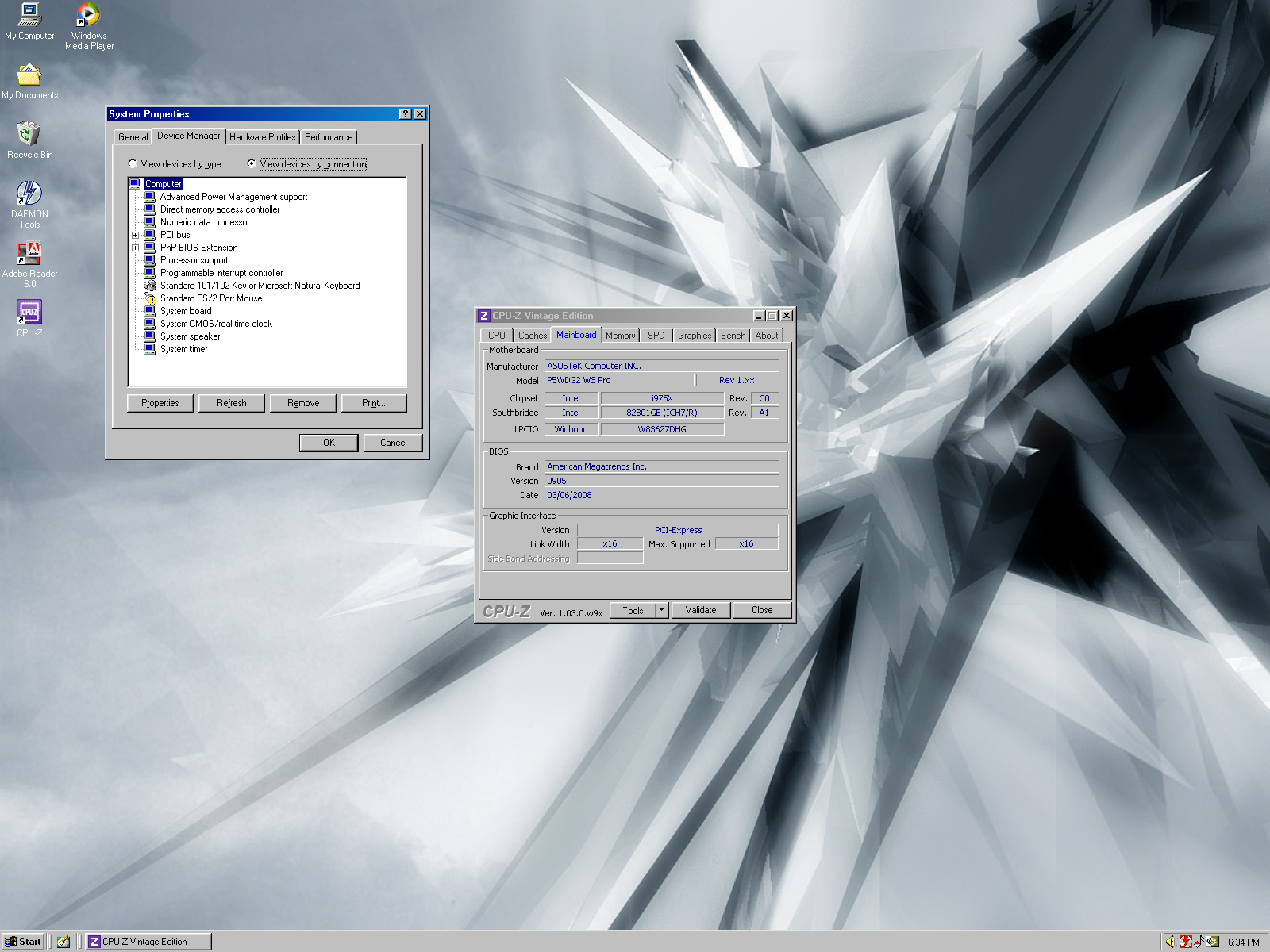The image size is (1270, 952).
Task: Open Windows Media Player desktop shortcut
Action: [88, 16]
